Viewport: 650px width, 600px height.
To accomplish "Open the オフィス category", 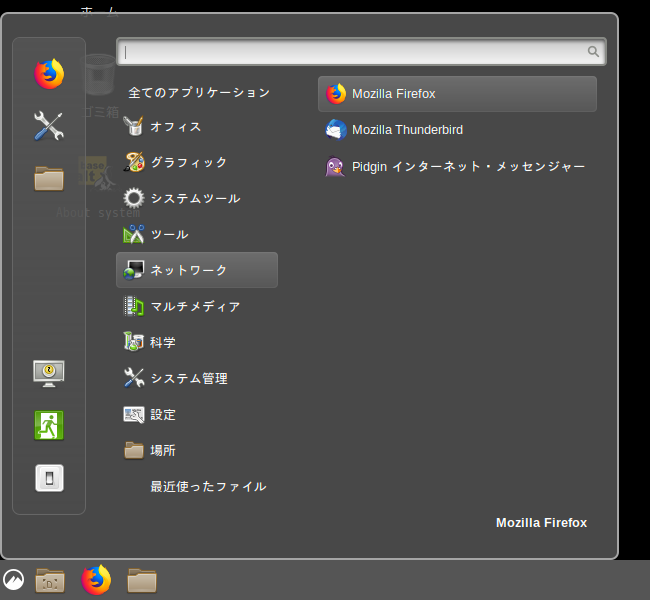I will click(x=197, y=126).
